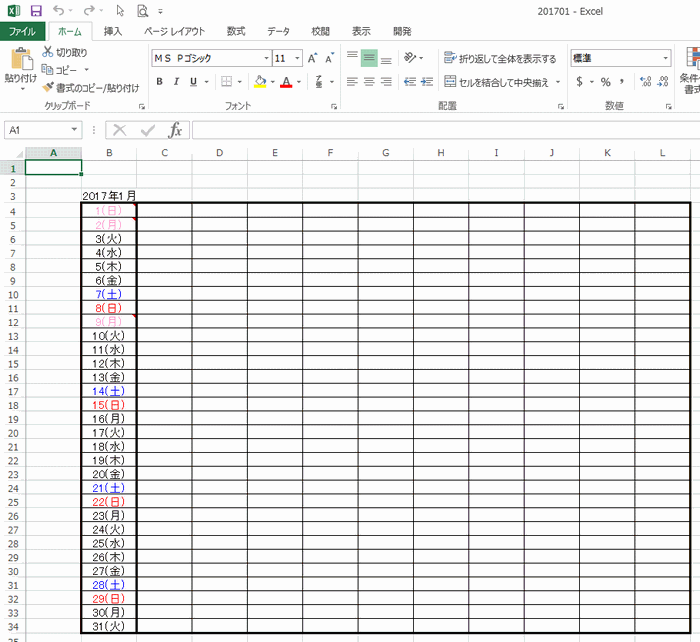Click the Undo arrow icon
Screen dimensions: 700x642
click(58, 10)
